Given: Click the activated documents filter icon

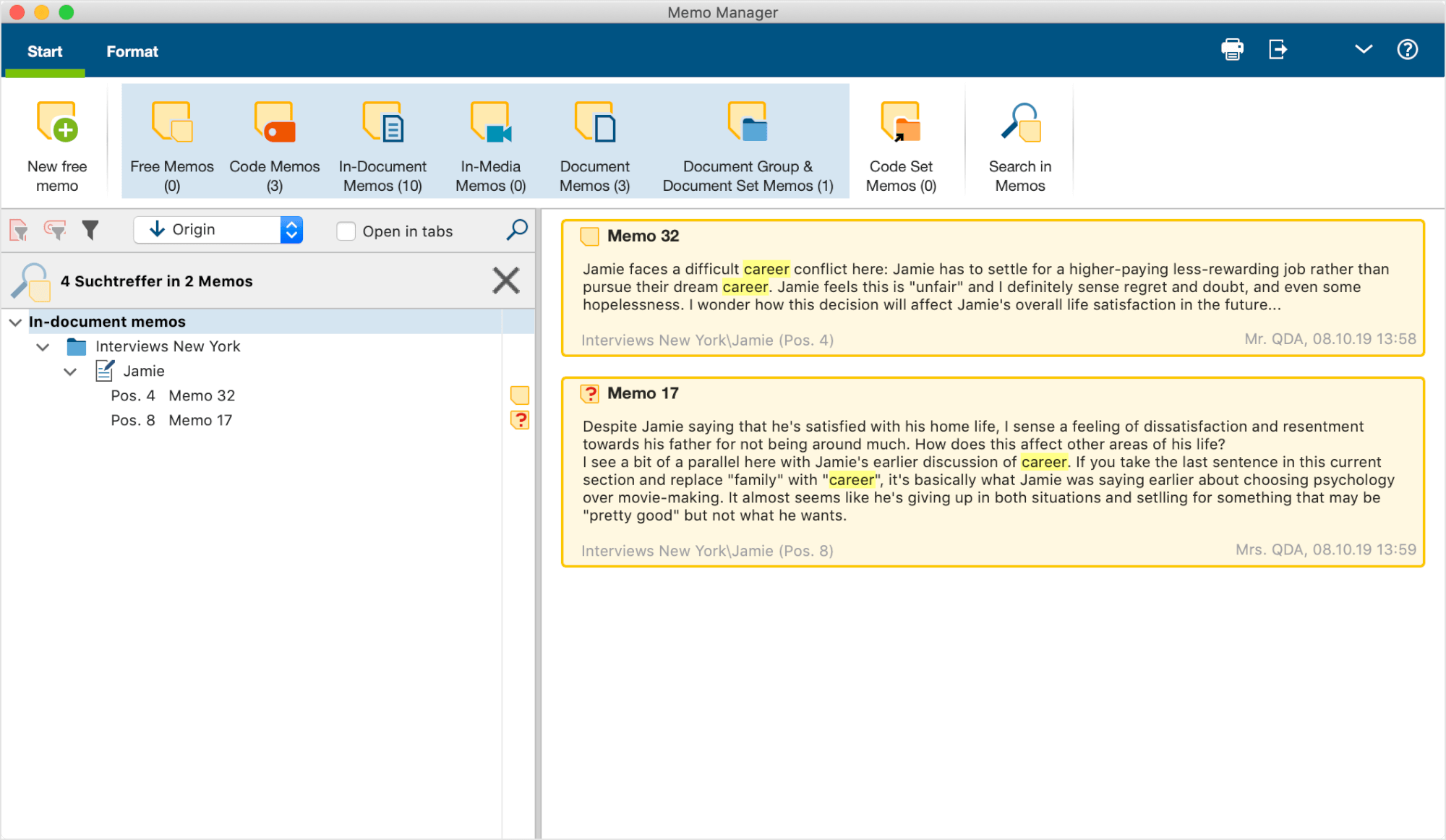Looking at the screenshot, I should pyautogui.click(x=20, y=230).
